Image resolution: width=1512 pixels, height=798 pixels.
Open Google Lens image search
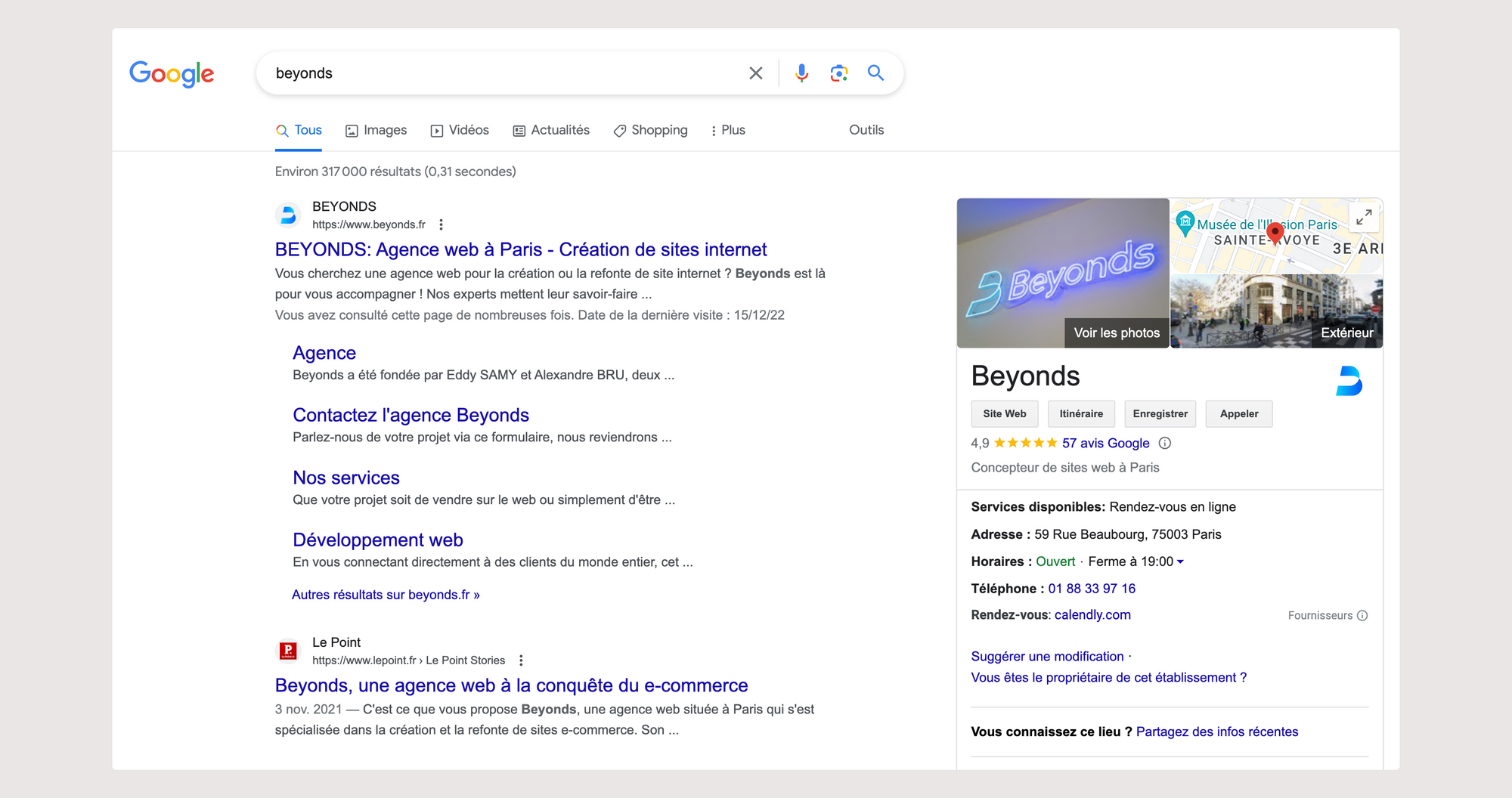838,73
